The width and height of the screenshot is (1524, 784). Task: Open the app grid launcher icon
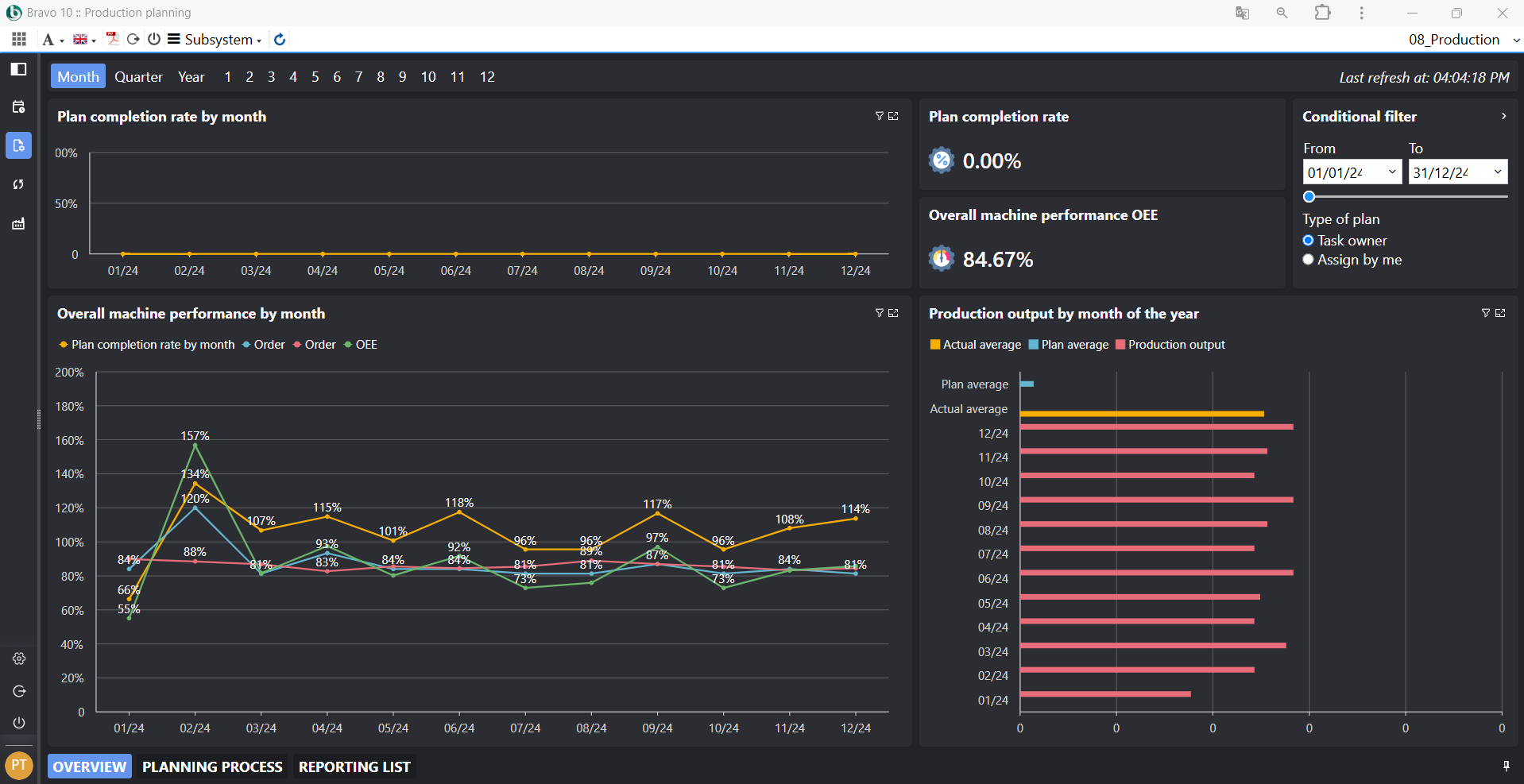coord(19,39)
